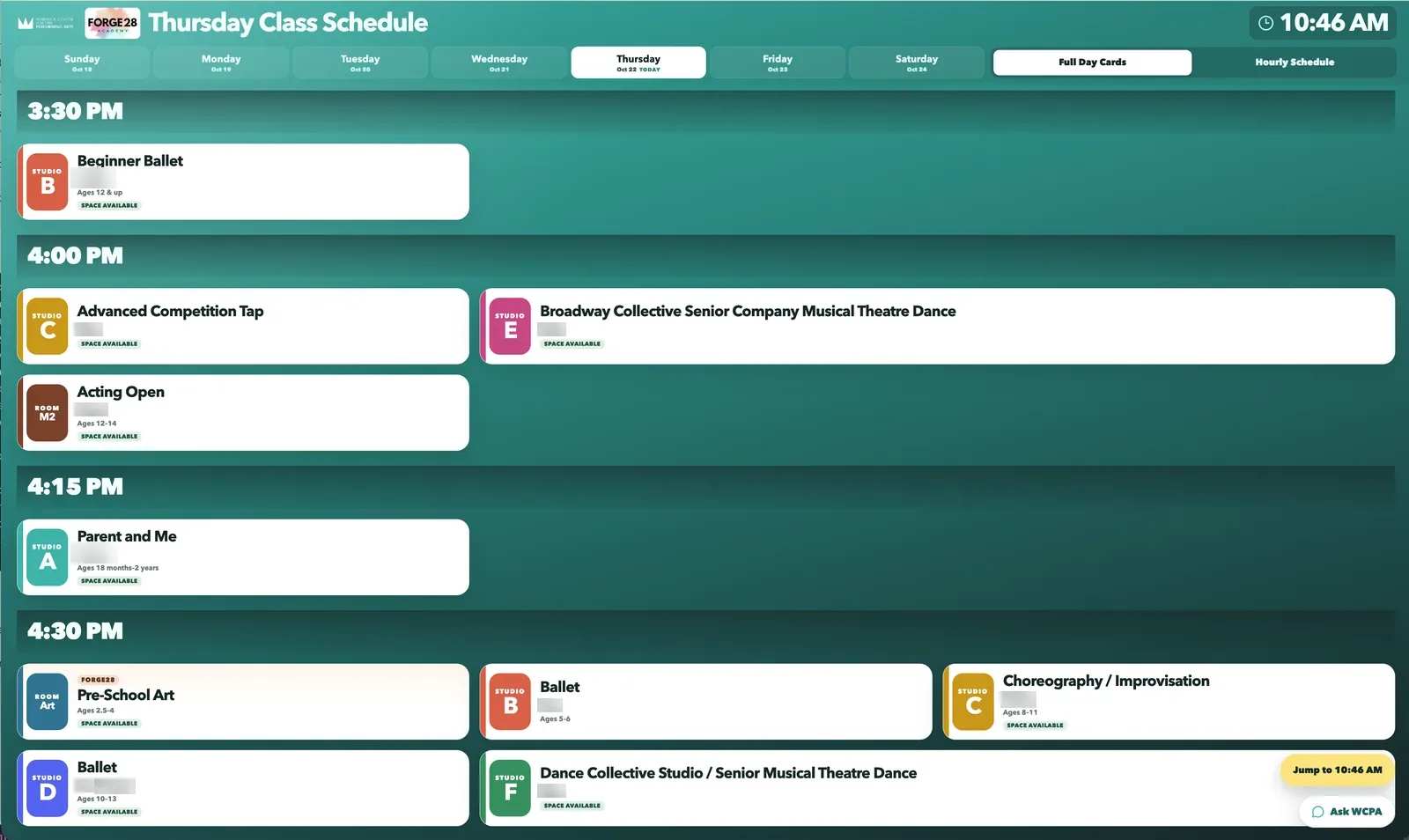Click the Ages 18 months-2 years label
This screenshot has height=840, width=1409.
[118, 568]
